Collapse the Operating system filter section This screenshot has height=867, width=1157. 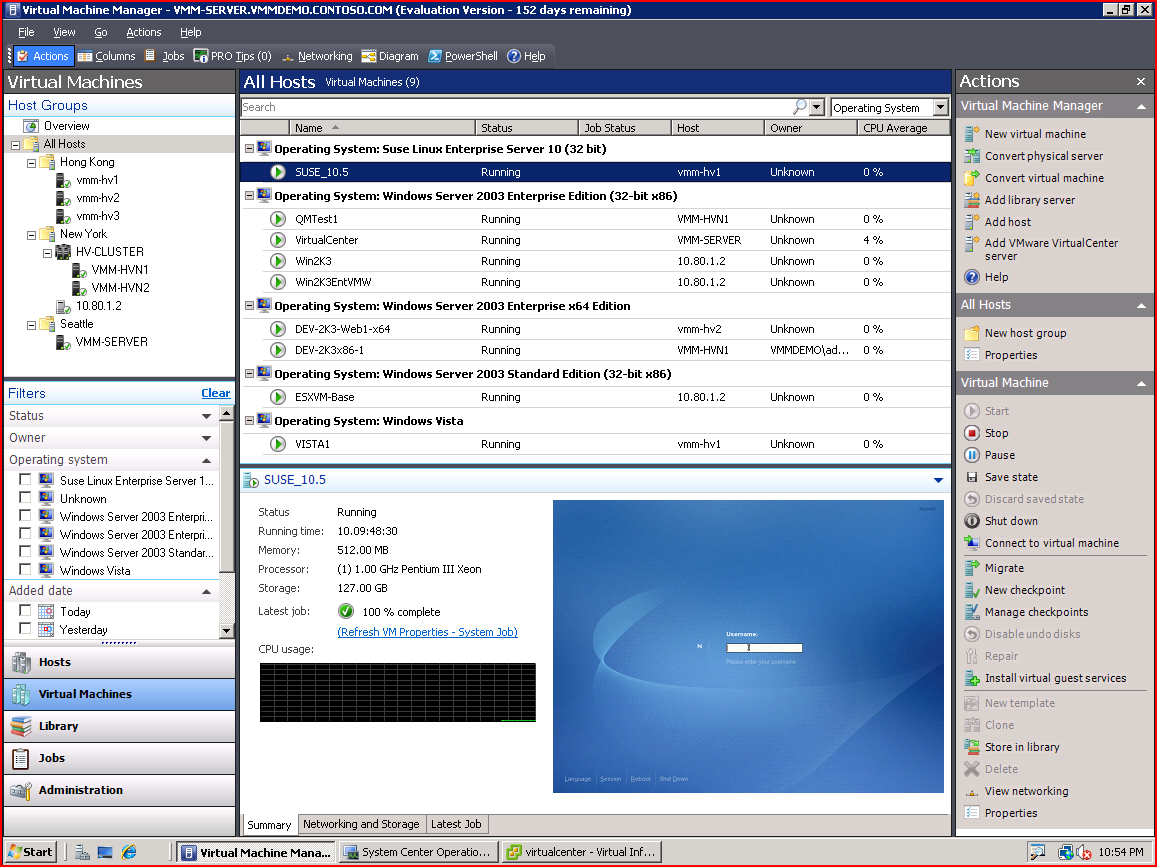point(207,460)
